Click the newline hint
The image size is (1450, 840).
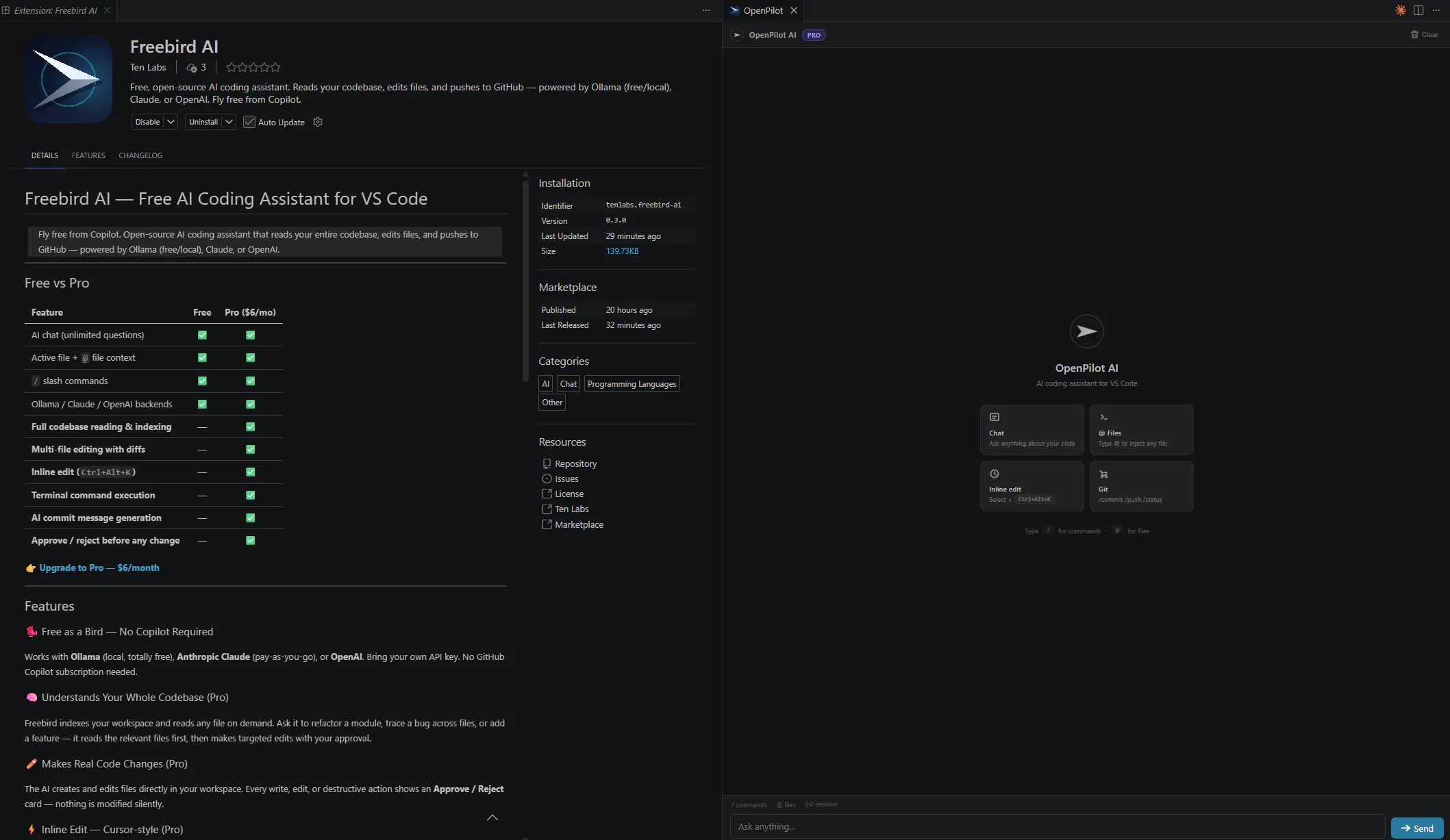point(821,804)
